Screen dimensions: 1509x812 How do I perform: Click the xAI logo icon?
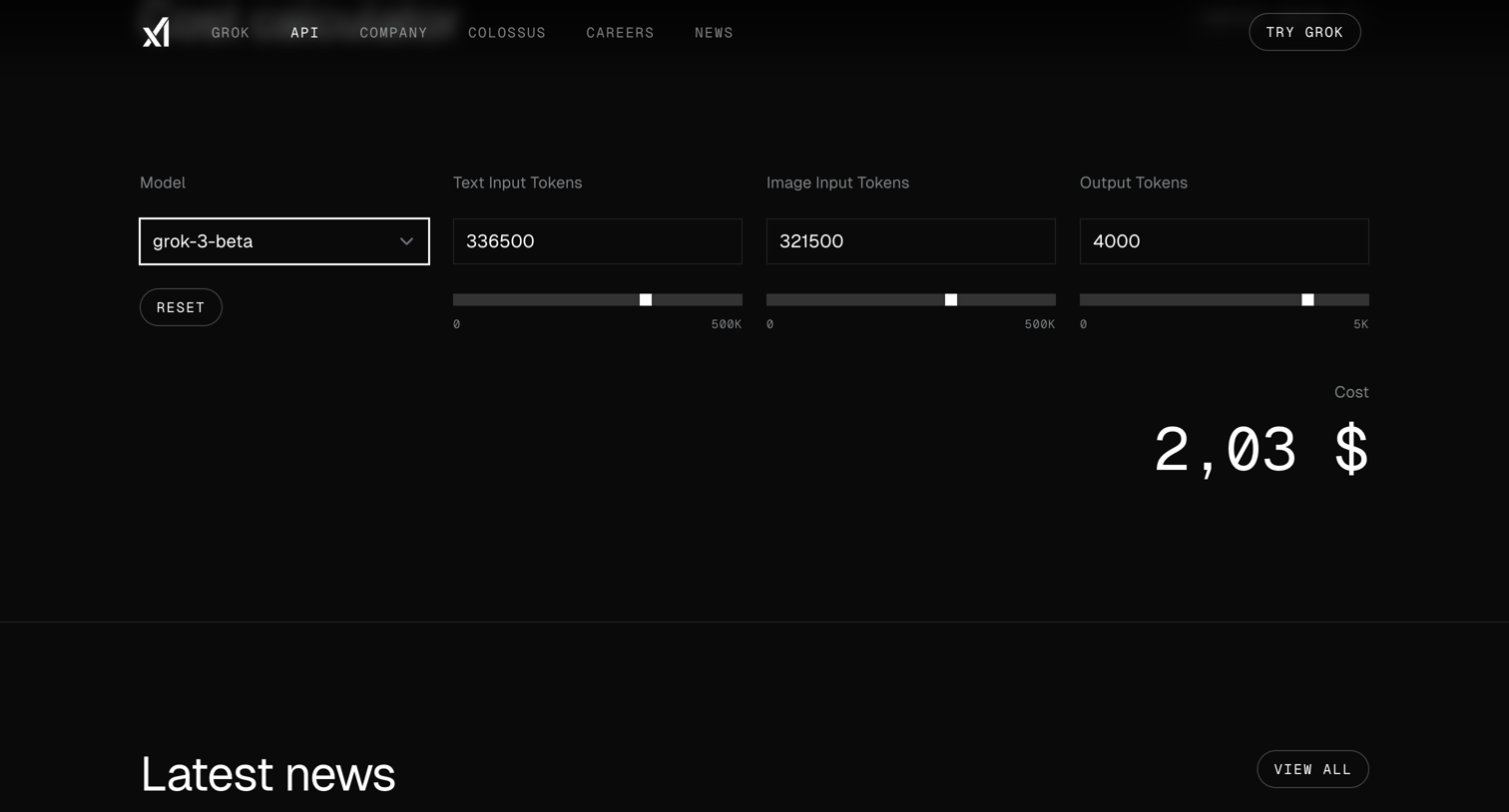click(156, 33)
